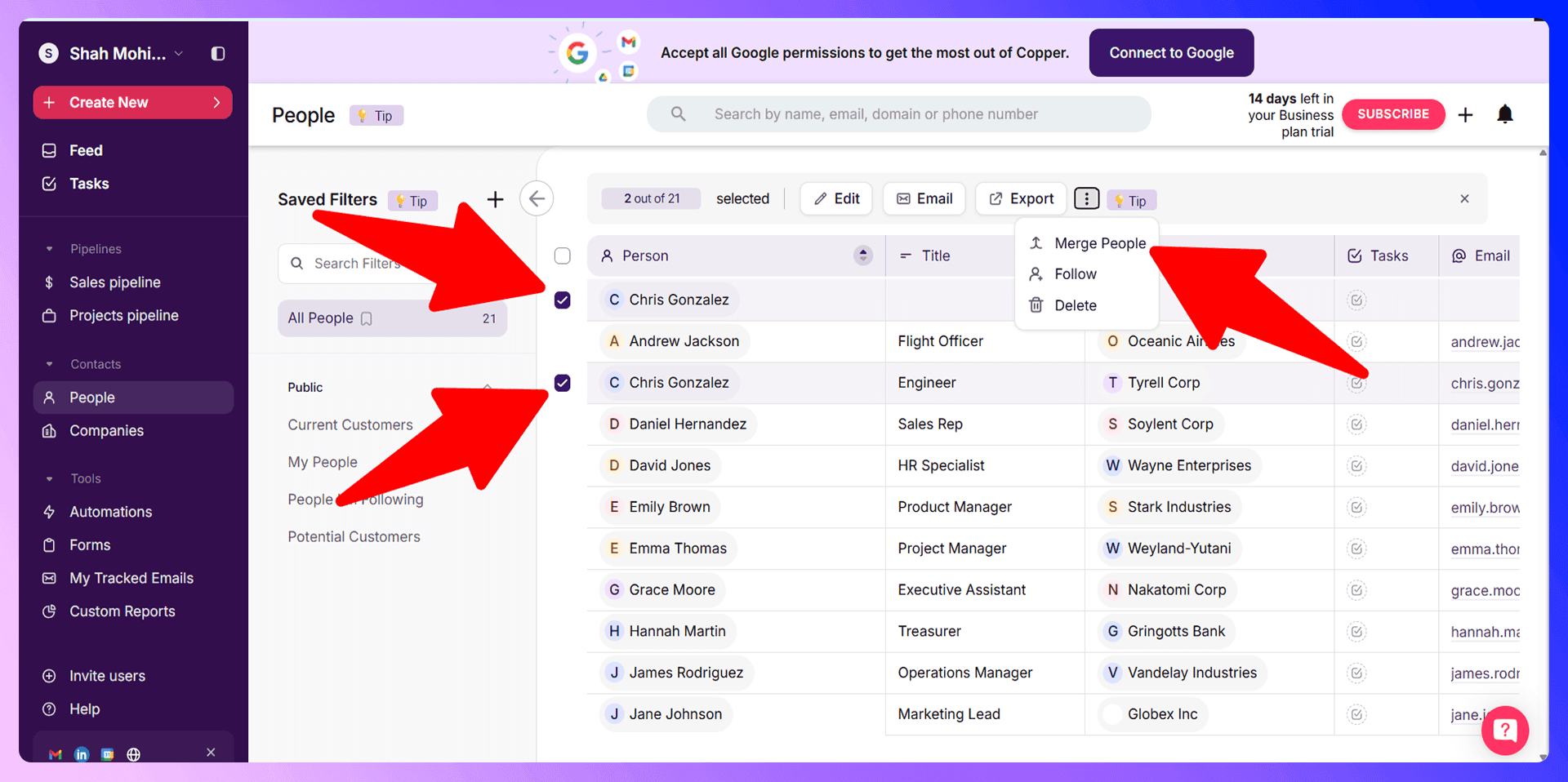The height and width of the screenshot is (782, 1568).
Task: Click the task icon in Andrew Jackson row
Action: coord(1356,341)
